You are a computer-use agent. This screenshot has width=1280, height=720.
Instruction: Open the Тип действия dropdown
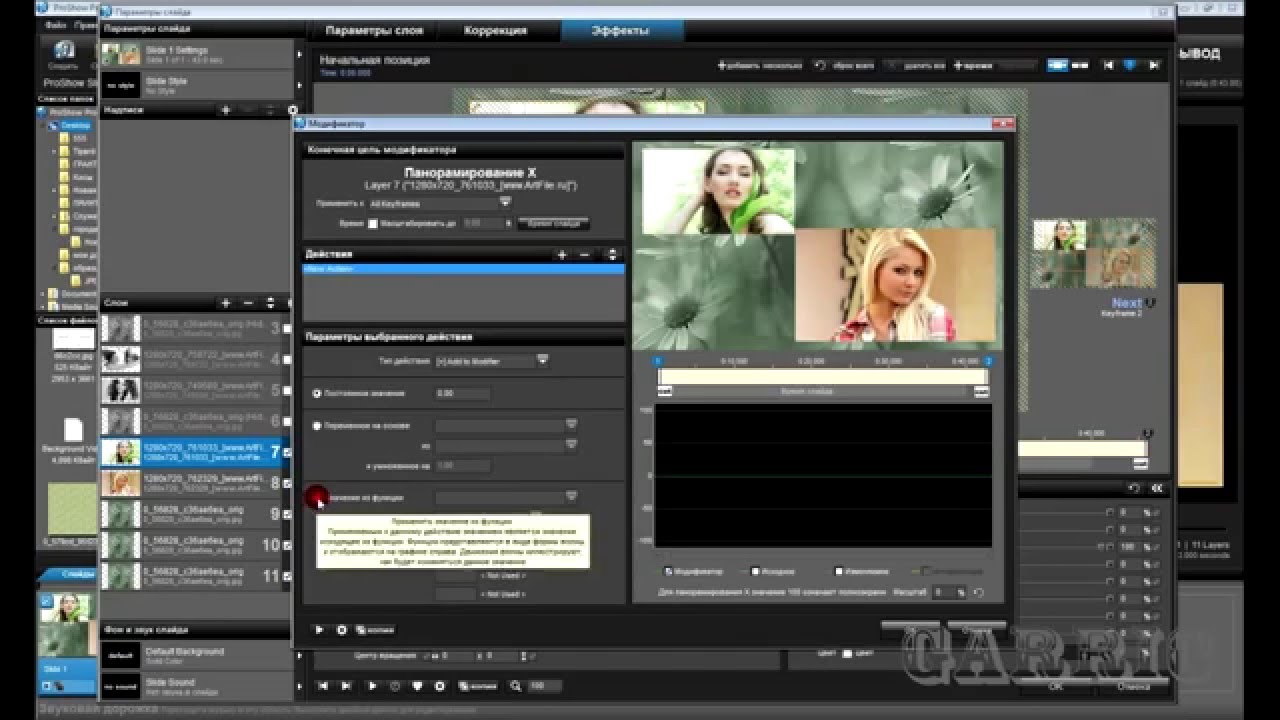pyautogui.click(x=542, y=360)
